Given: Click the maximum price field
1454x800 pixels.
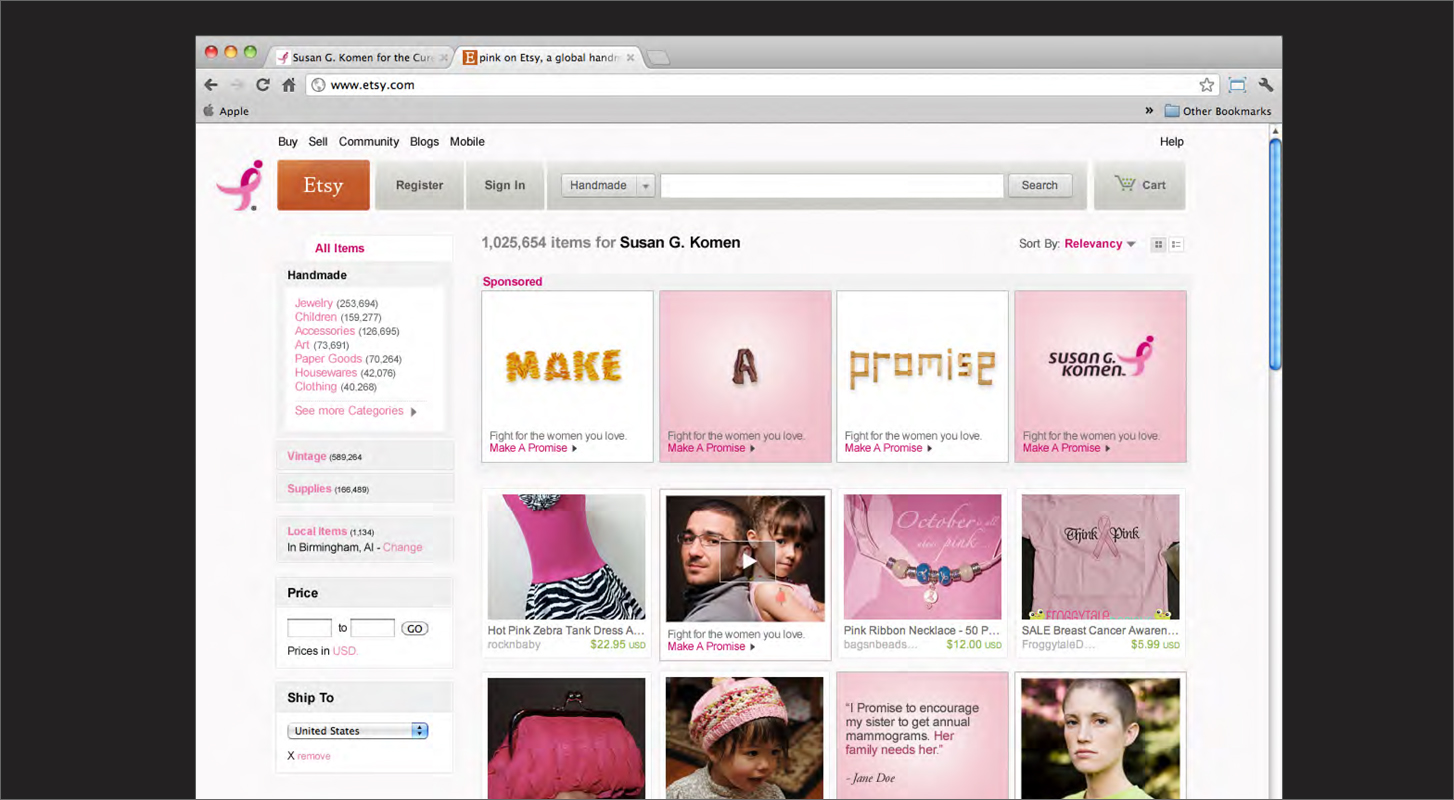Looking at the screenshot, I should click(x=372, y=628).
